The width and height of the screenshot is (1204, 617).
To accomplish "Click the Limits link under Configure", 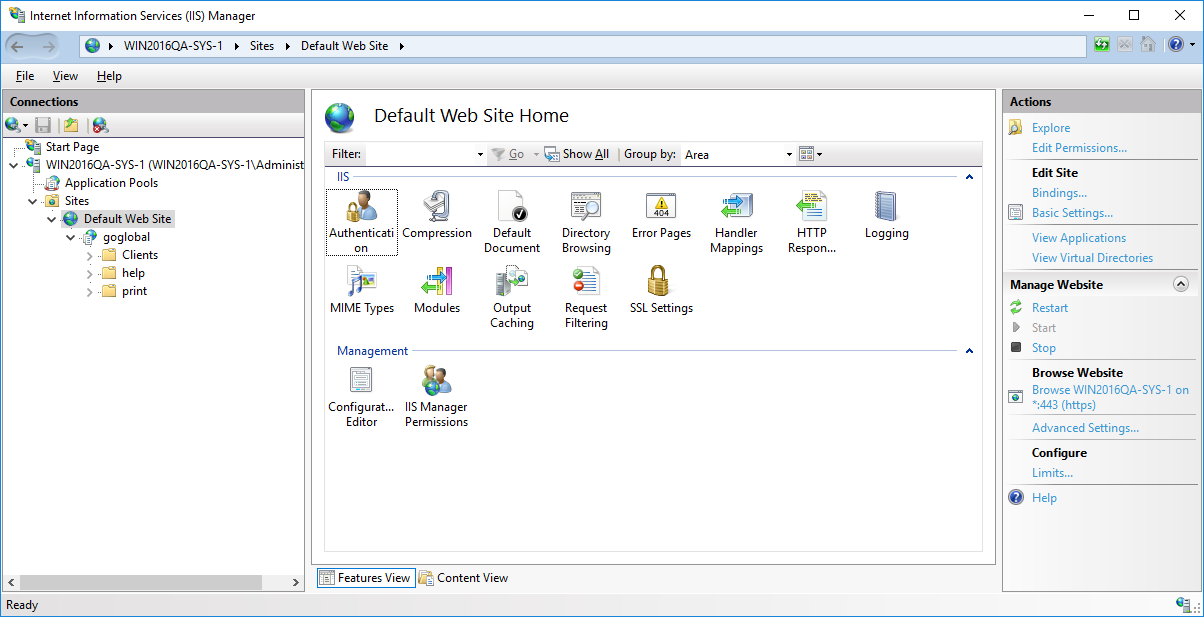I will point(1052,473).
